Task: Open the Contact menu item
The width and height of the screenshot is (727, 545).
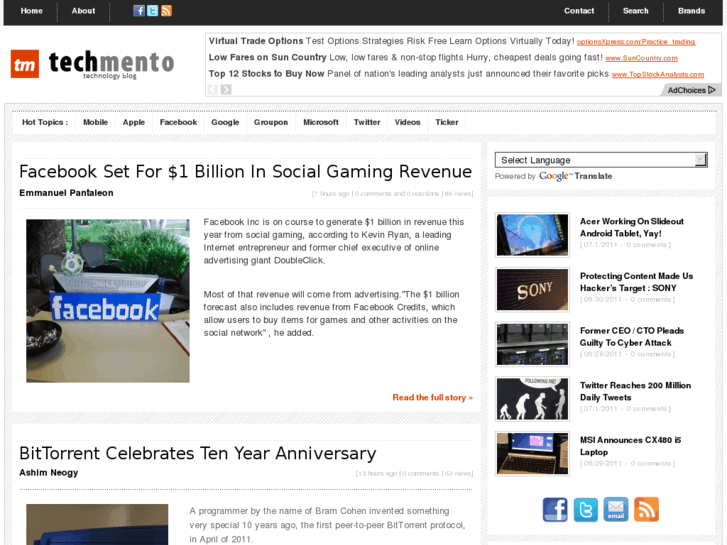Action: [579, 11]
